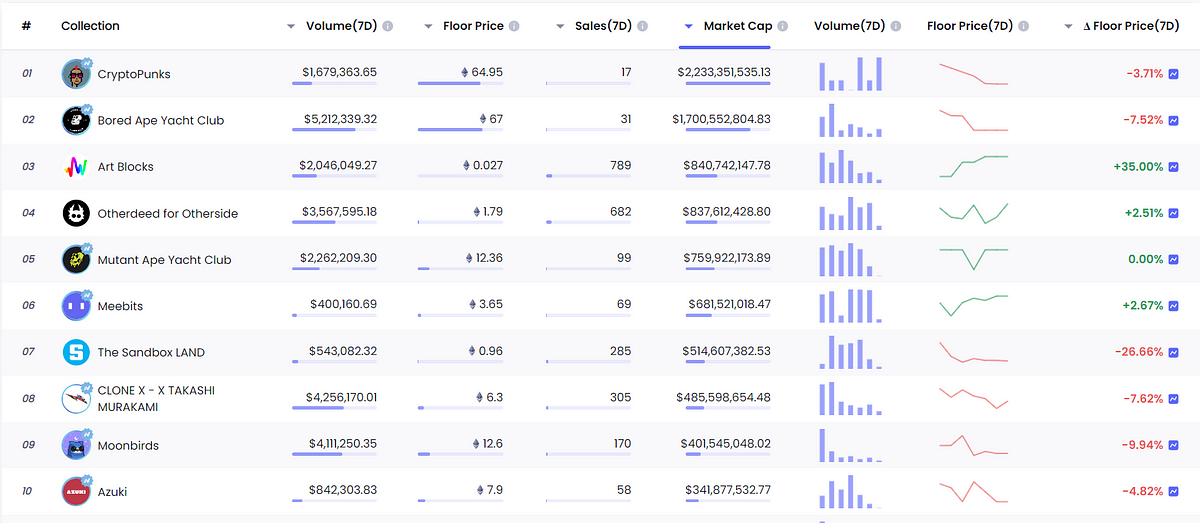Click Art Blocks sales count 789
This screenshot has width=1200, height=523.
pyautogui.click(x=620, y=165)
